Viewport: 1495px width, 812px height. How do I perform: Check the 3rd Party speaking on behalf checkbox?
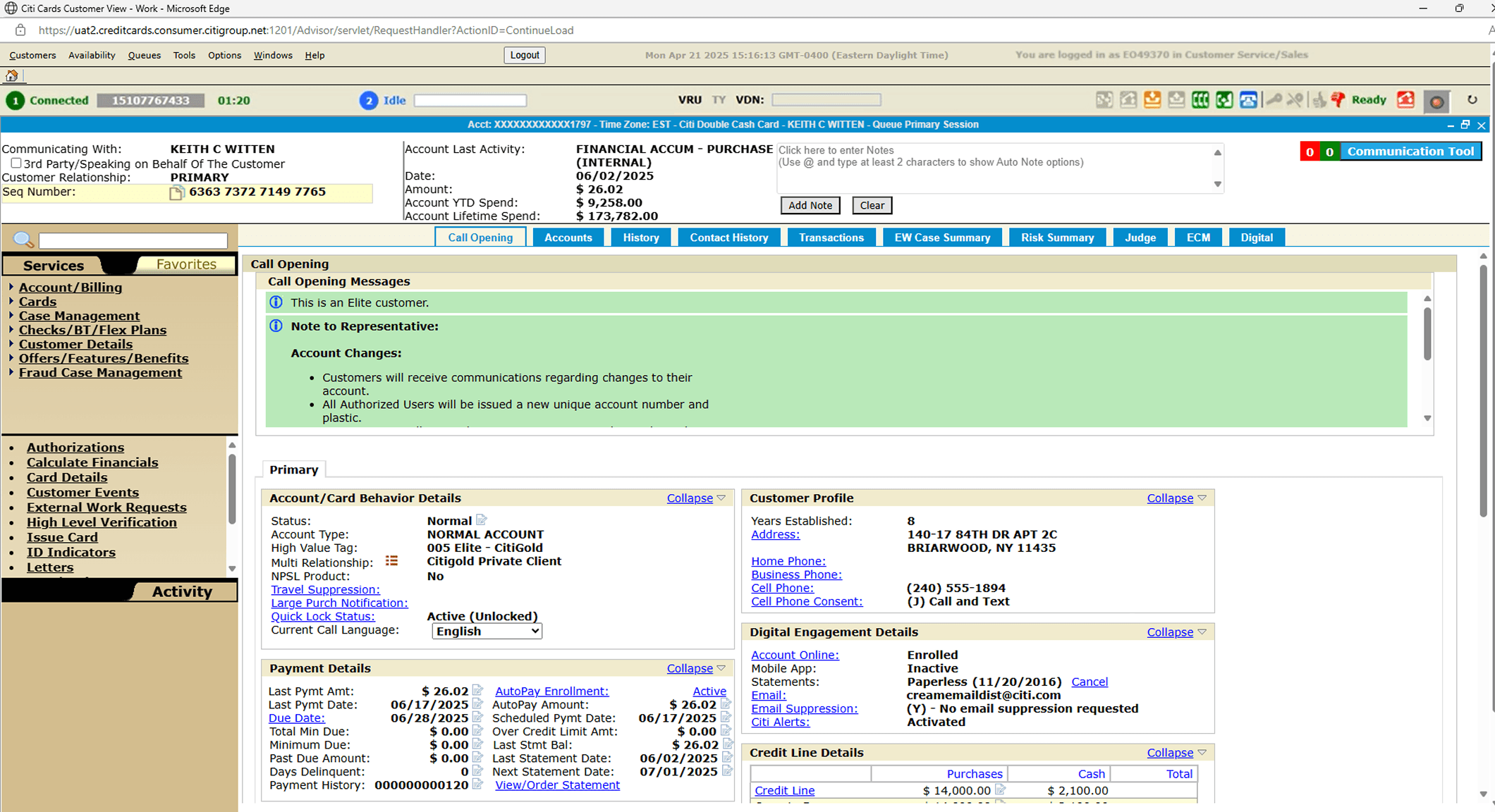point(16,163)
